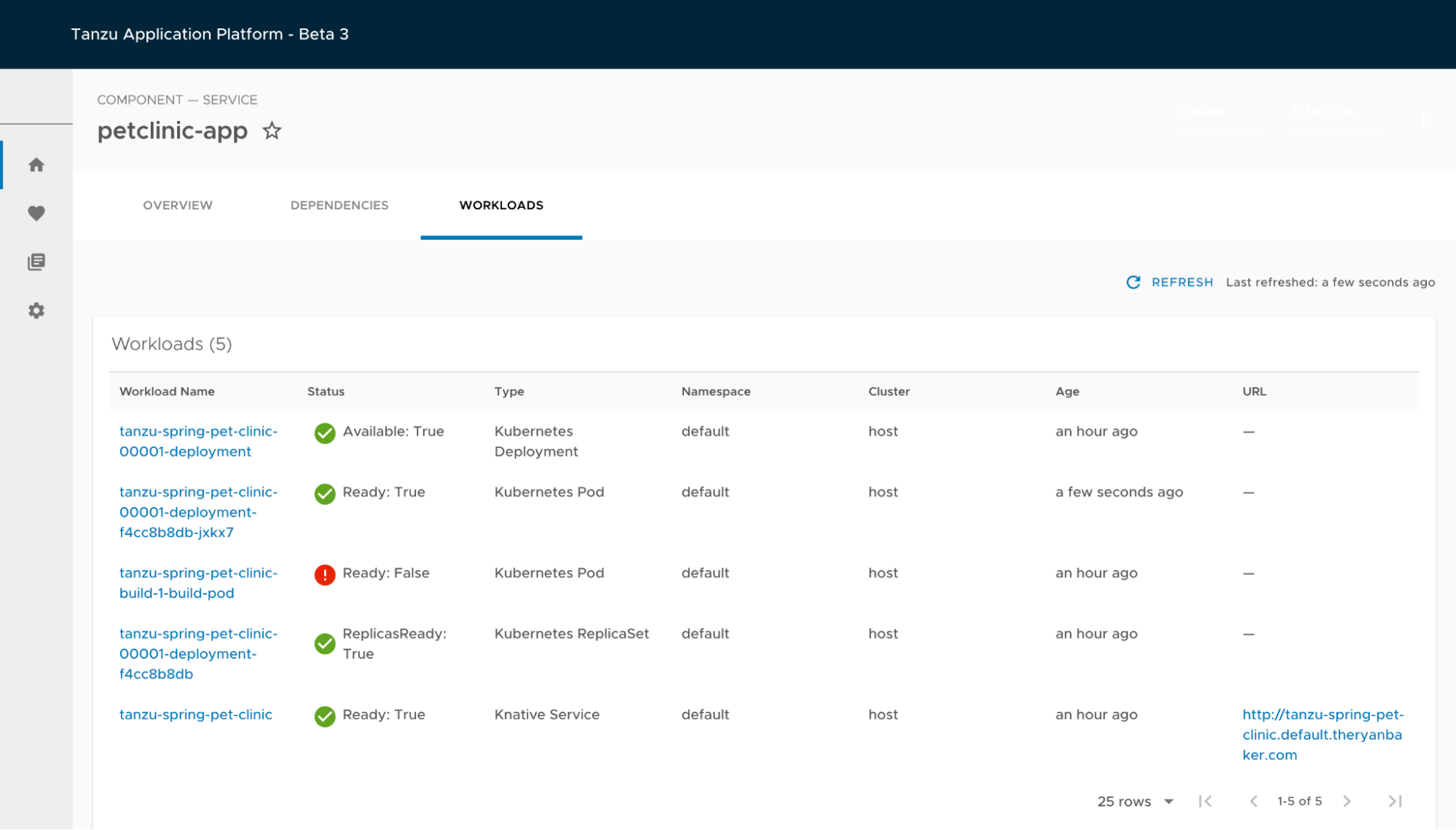Click green check icon beside ReplicasReady: True

(325, 644)
